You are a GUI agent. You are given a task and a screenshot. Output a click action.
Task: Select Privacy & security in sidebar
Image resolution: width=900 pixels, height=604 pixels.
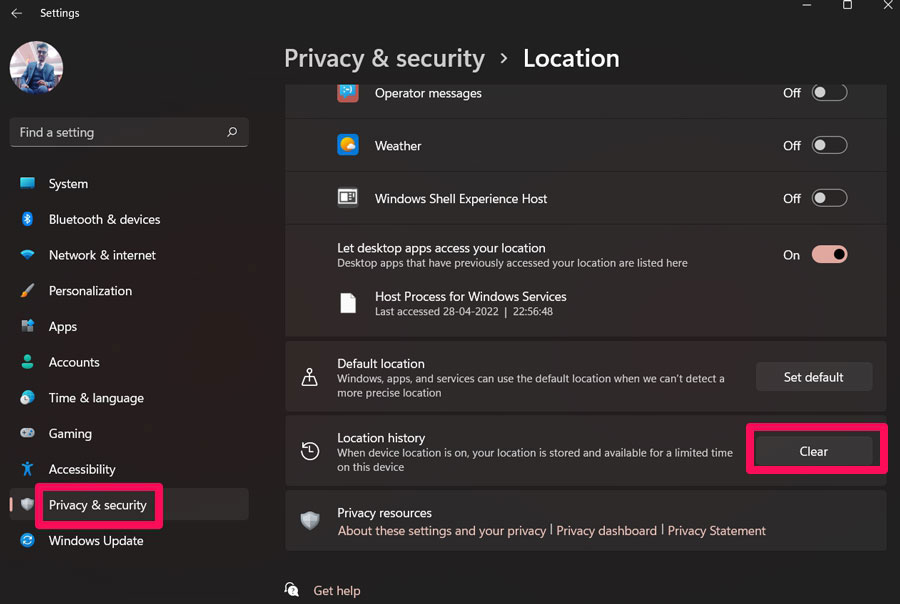129,505
